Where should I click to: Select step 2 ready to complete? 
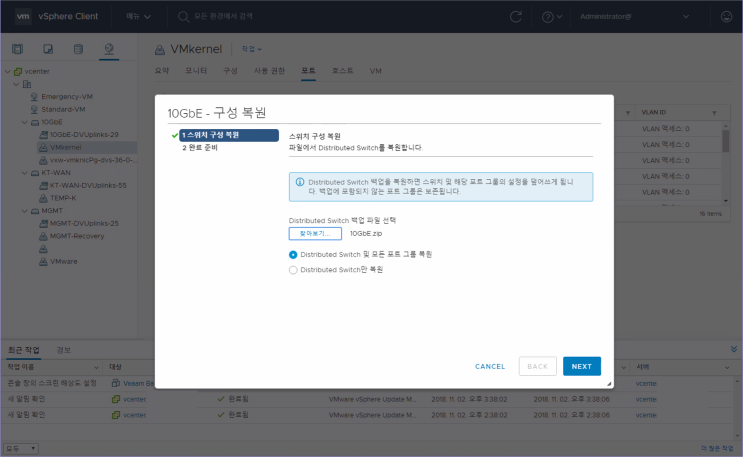[200, 148]
